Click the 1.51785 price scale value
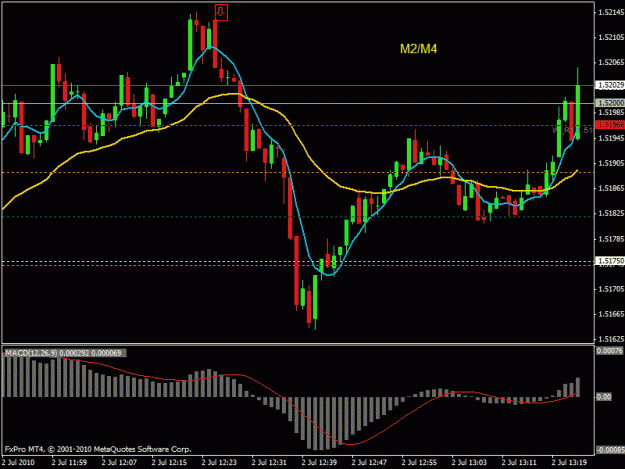This screenshot has height=469, width=625. [x=611, y=239]
